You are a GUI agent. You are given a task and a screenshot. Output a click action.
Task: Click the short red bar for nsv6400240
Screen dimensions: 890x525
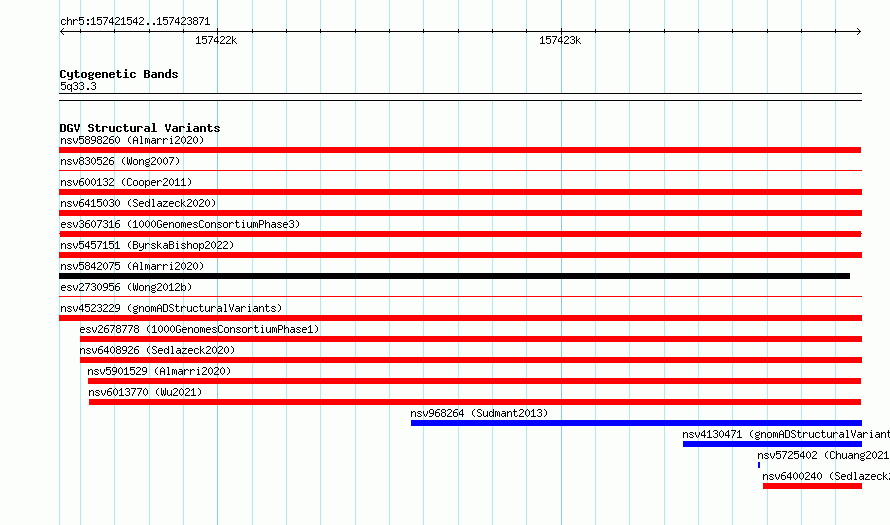click(x=812, y=486)
